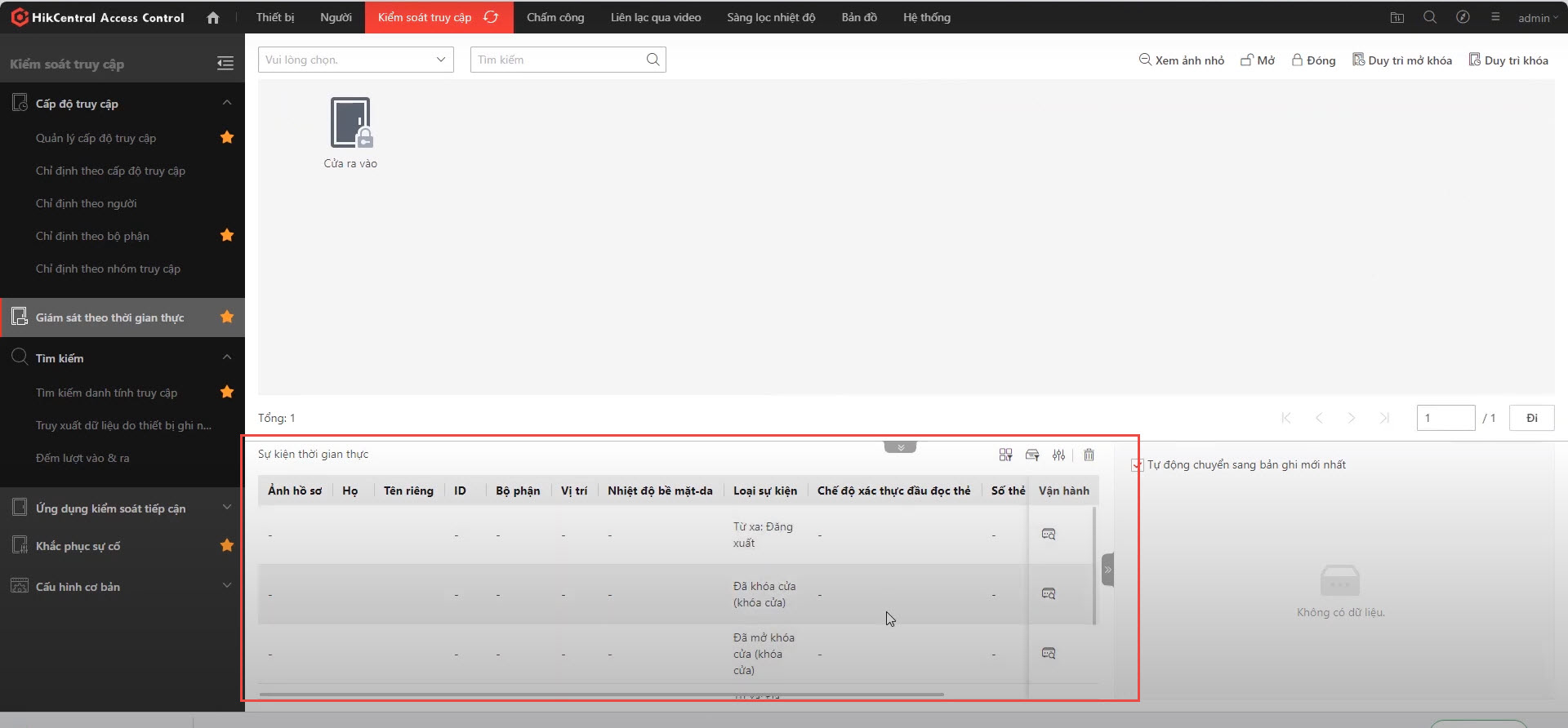1568x728 pixels.
Task: Click the trash icon in realtime events panel
Action: (1089, 455)
